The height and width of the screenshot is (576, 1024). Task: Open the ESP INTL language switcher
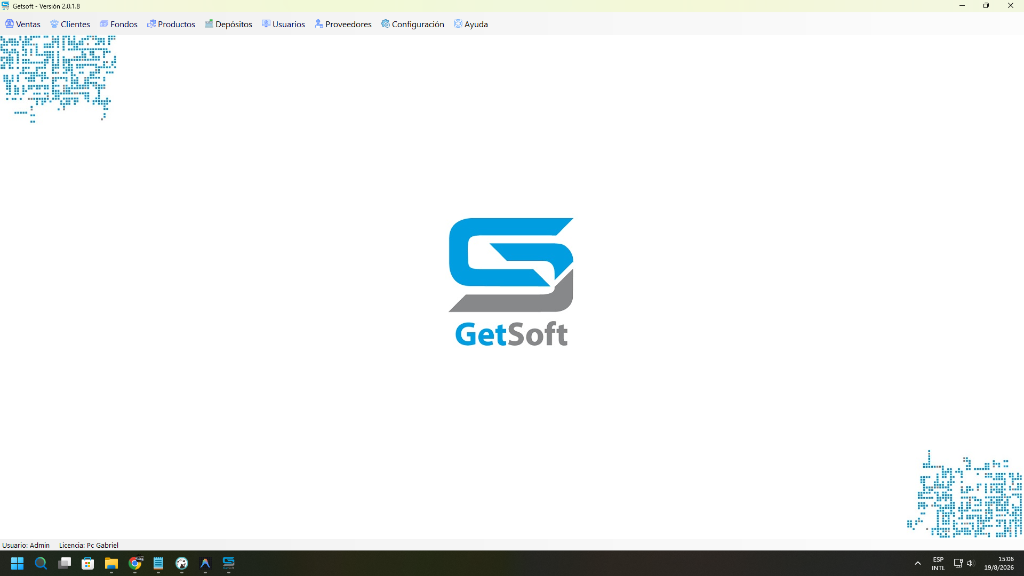(938, 563)
